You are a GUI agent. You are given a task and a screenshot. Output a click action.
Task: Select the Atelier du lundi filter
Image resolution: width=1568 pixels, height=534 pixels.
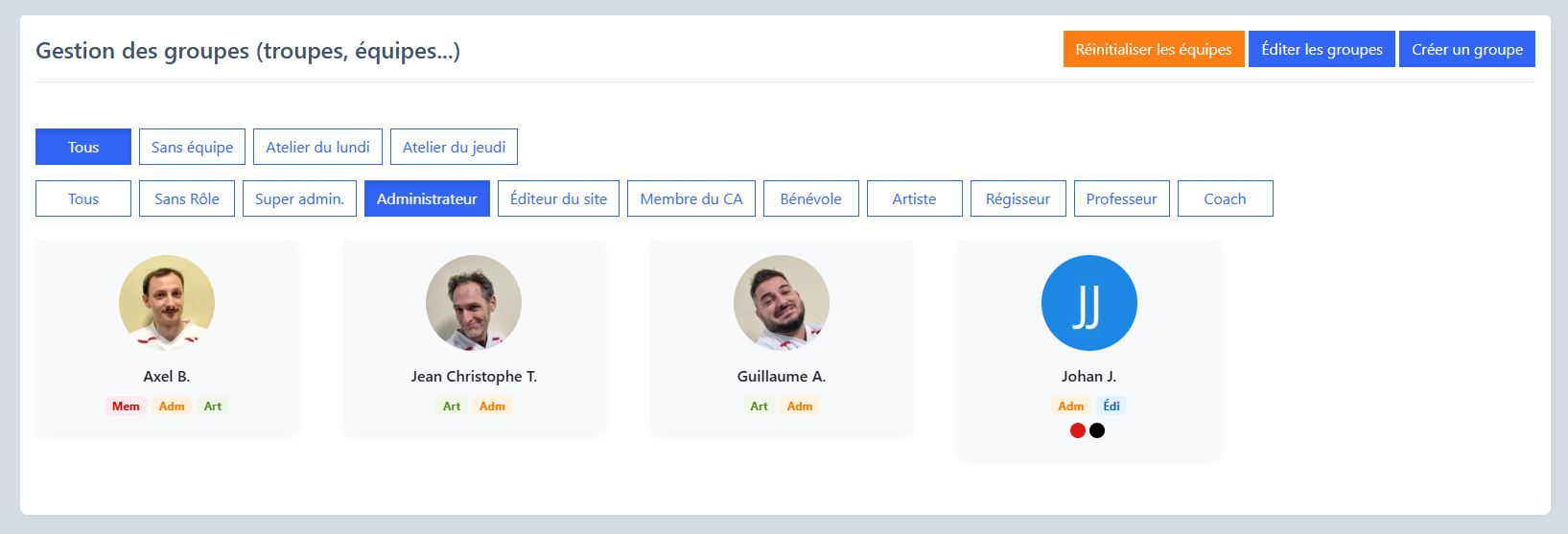click(317, 147)
